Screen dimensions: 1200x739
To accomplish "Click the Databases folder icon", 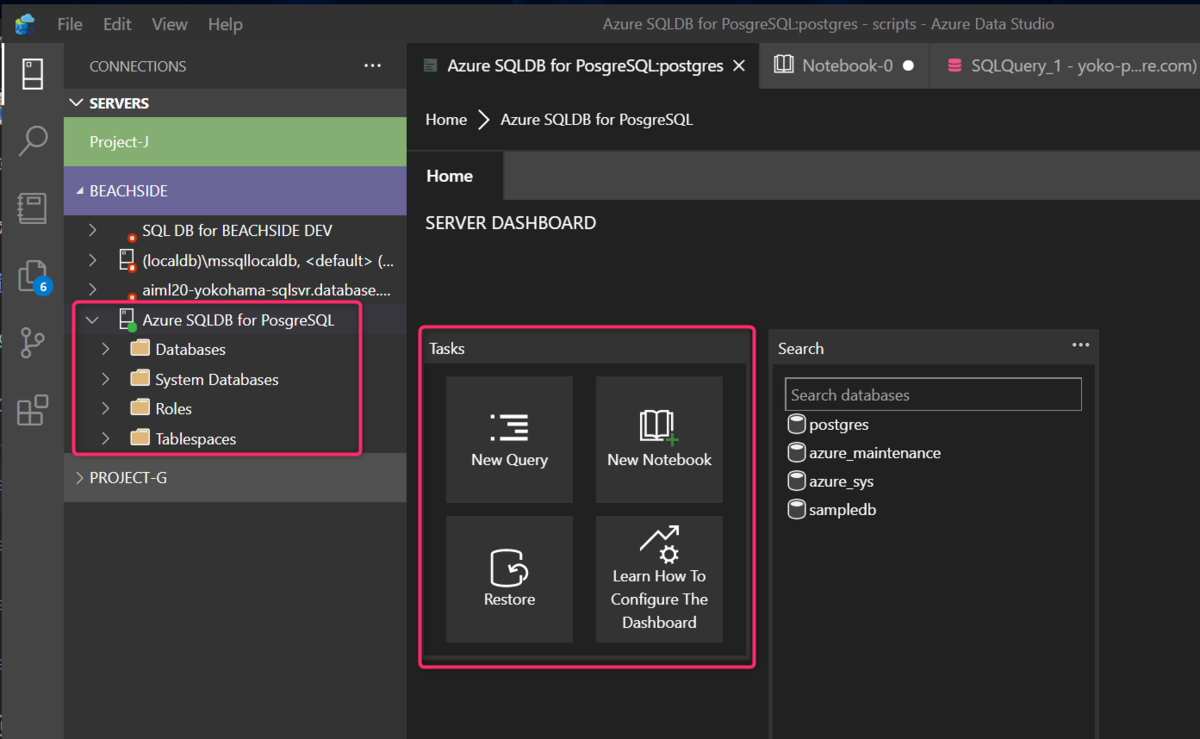I will [139, 350].
